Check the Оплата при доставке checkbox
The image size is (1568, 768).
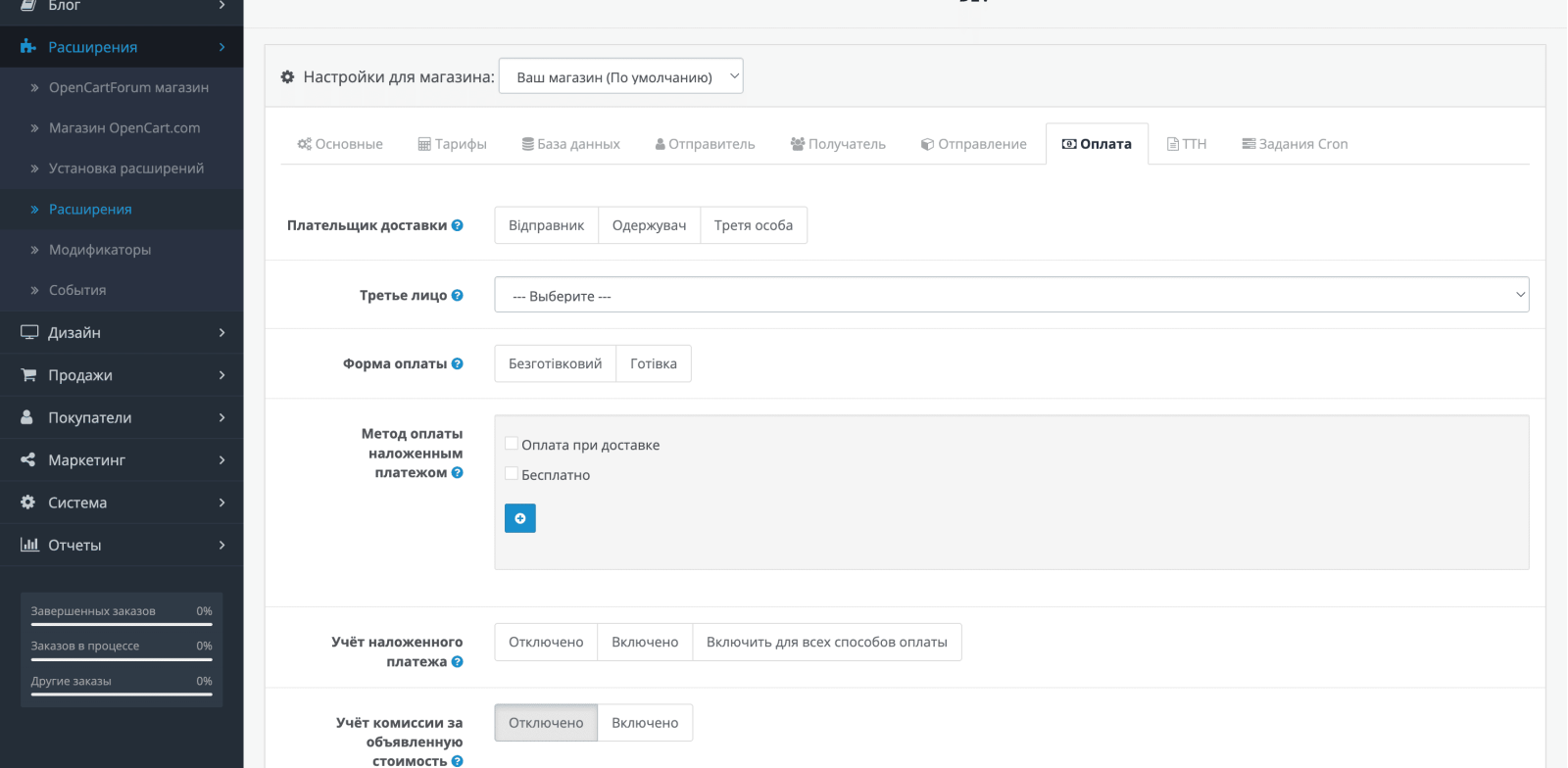pos(512,444)
